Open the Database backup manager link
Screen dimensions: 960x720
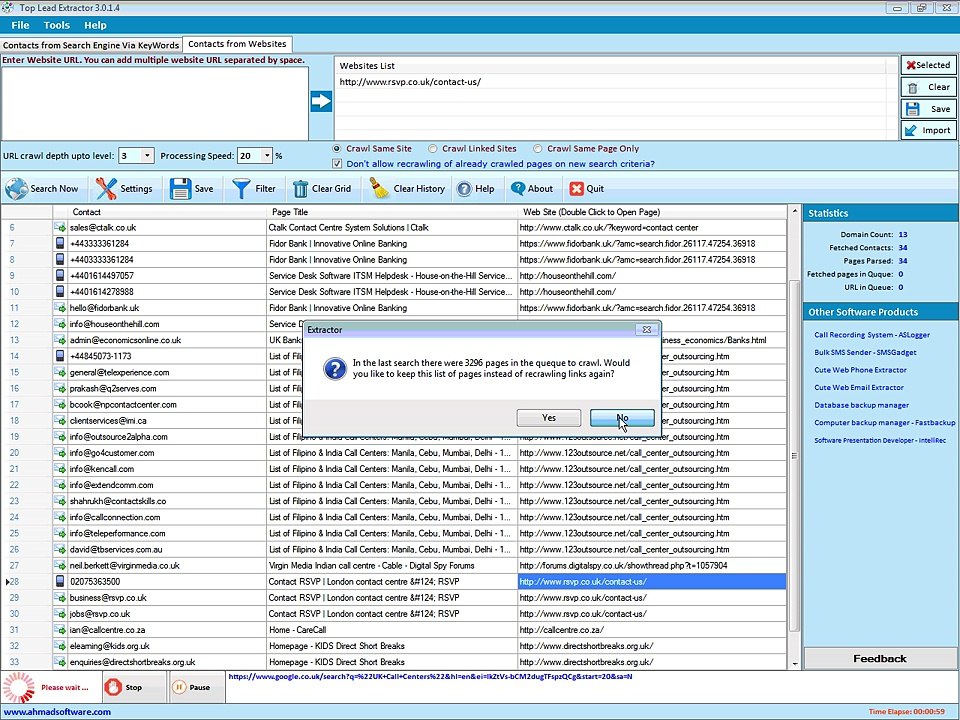[861, 405]
